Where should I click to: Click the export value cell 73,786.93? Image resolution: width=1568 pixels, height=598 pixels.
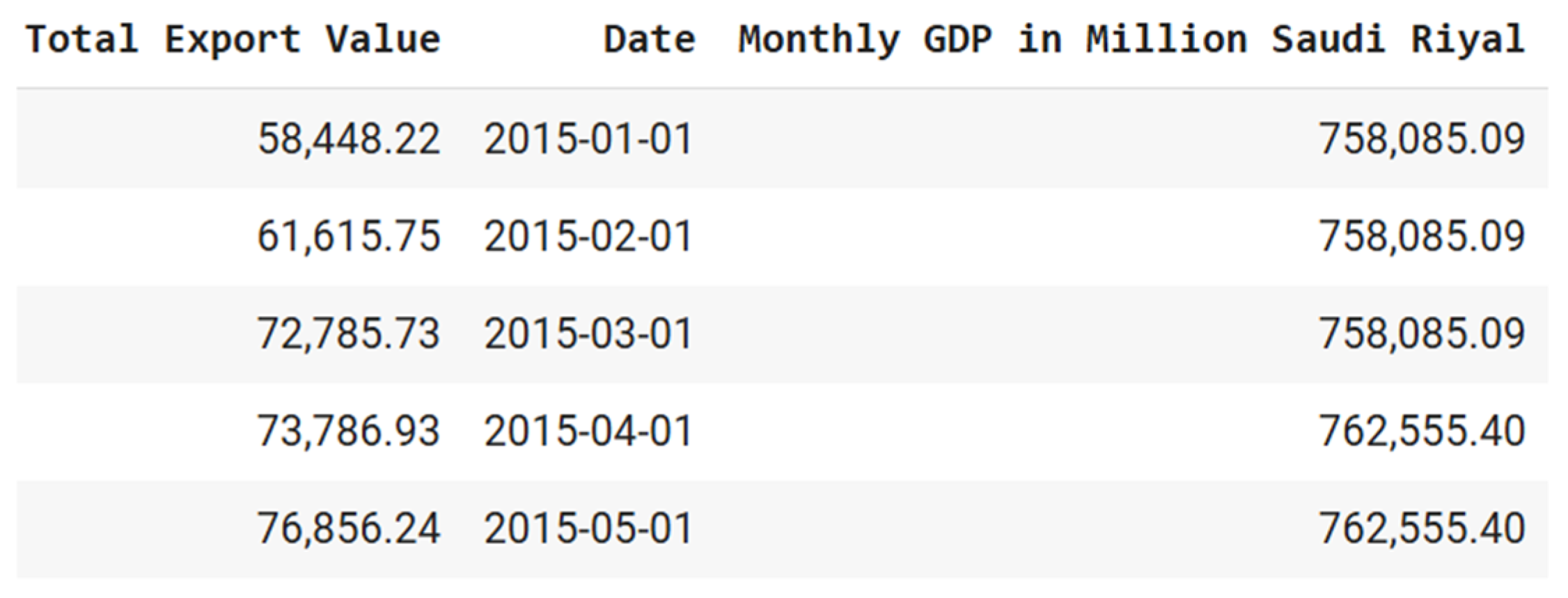point(349,431)
